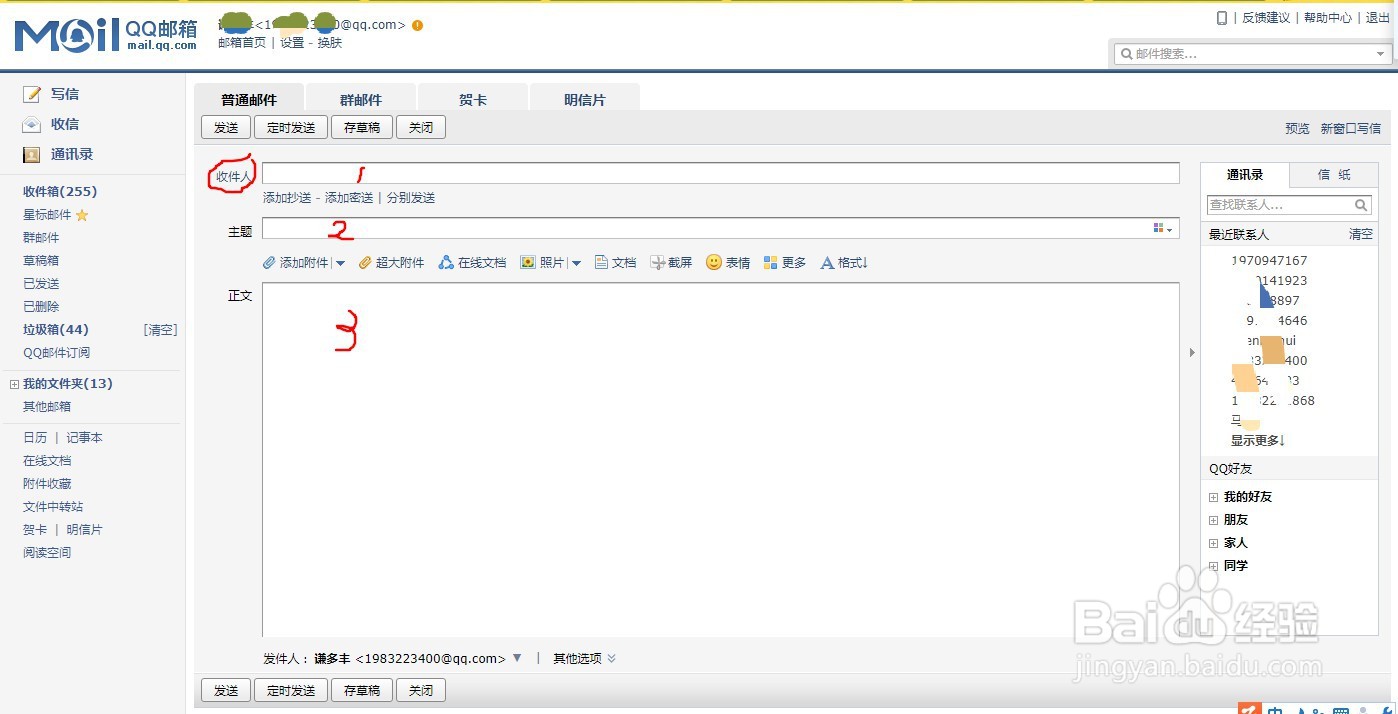The image size is (1398, 714).
Task: Insert an emoticon into the email body
Action: click(727, 262)
